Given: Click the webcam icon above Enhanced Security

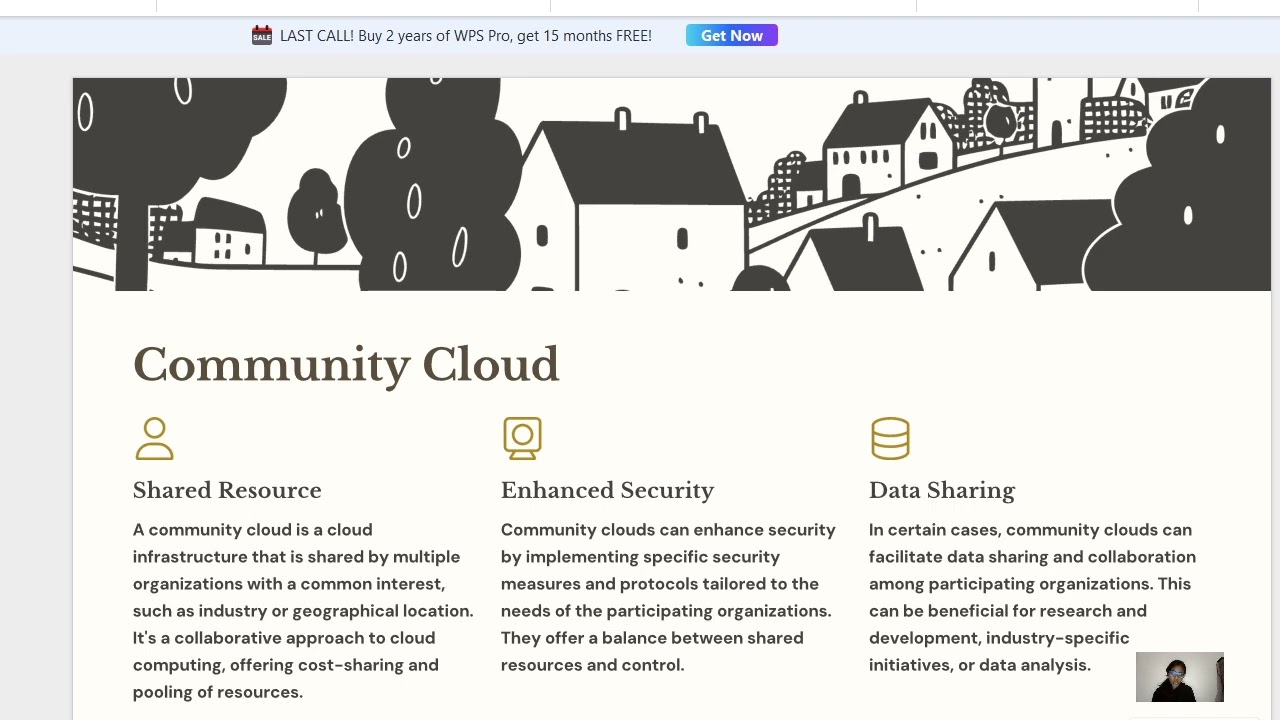Looking at the screenshot, I should point(522,439).
